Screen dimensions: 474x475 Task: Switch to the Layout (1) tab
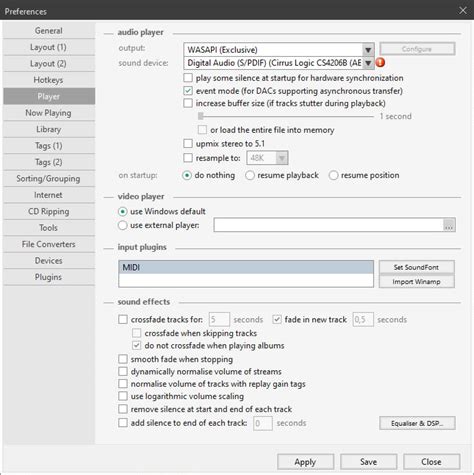tap(49, 47)
